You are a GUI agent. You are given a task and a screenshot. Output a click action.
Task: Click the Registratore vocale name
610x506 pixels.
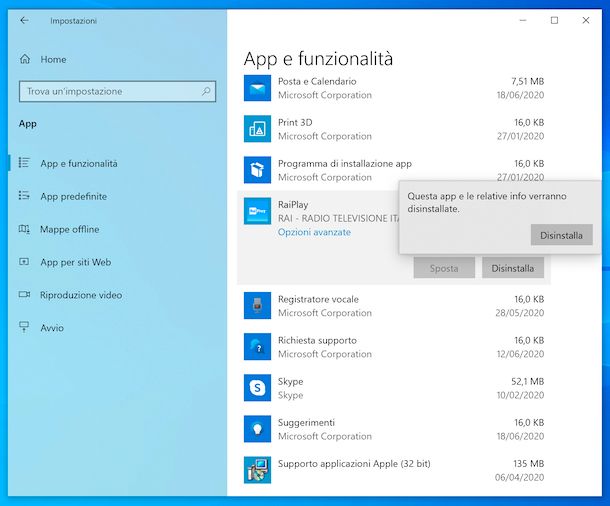(x=318, y=299)
